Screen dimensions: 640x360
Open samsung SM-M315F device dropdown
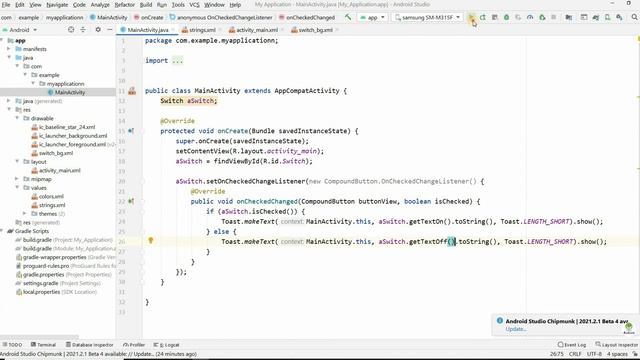click(x=427, y=18)
